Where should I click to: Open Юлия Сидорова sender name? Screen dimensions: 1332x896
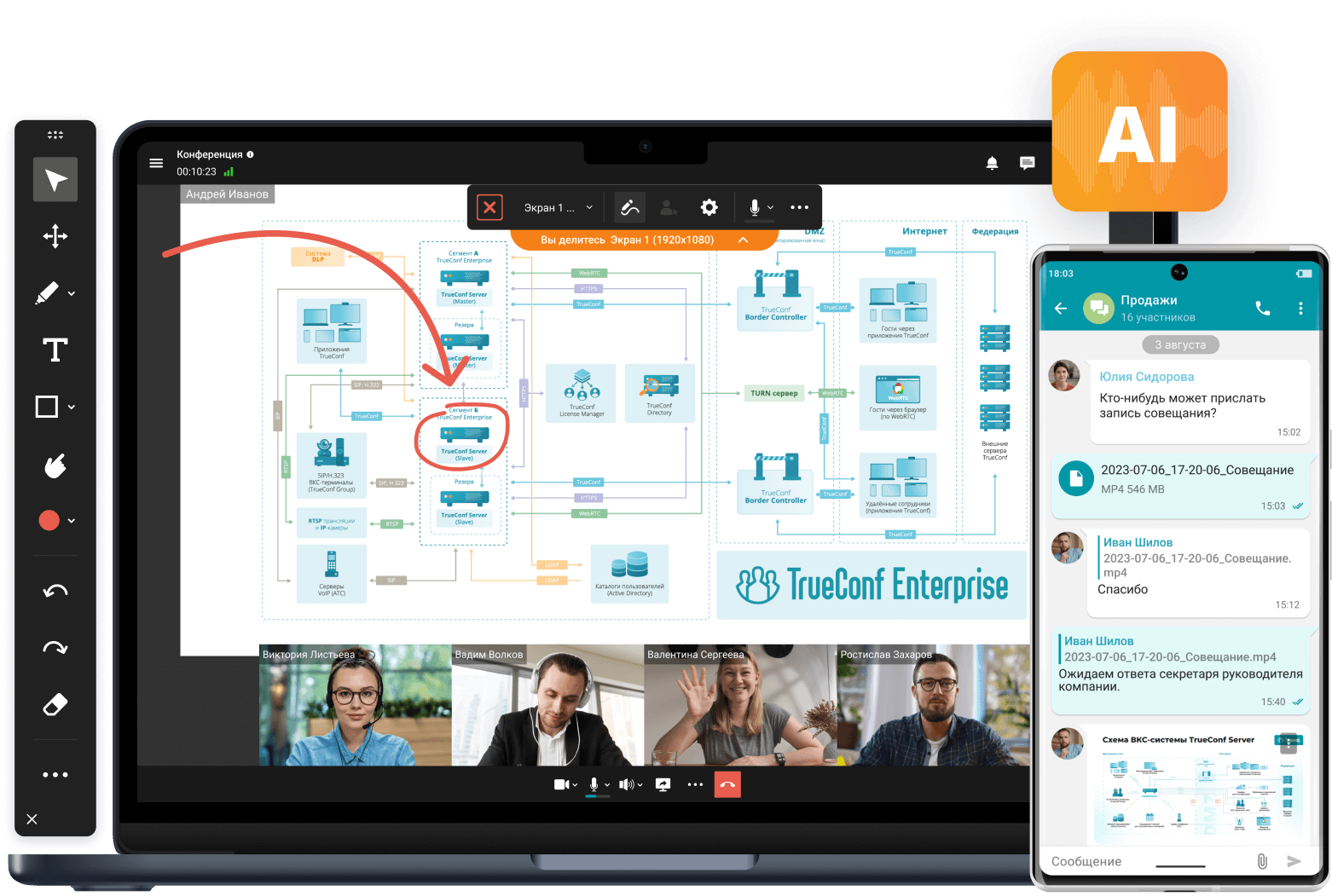coord(1146,376)
